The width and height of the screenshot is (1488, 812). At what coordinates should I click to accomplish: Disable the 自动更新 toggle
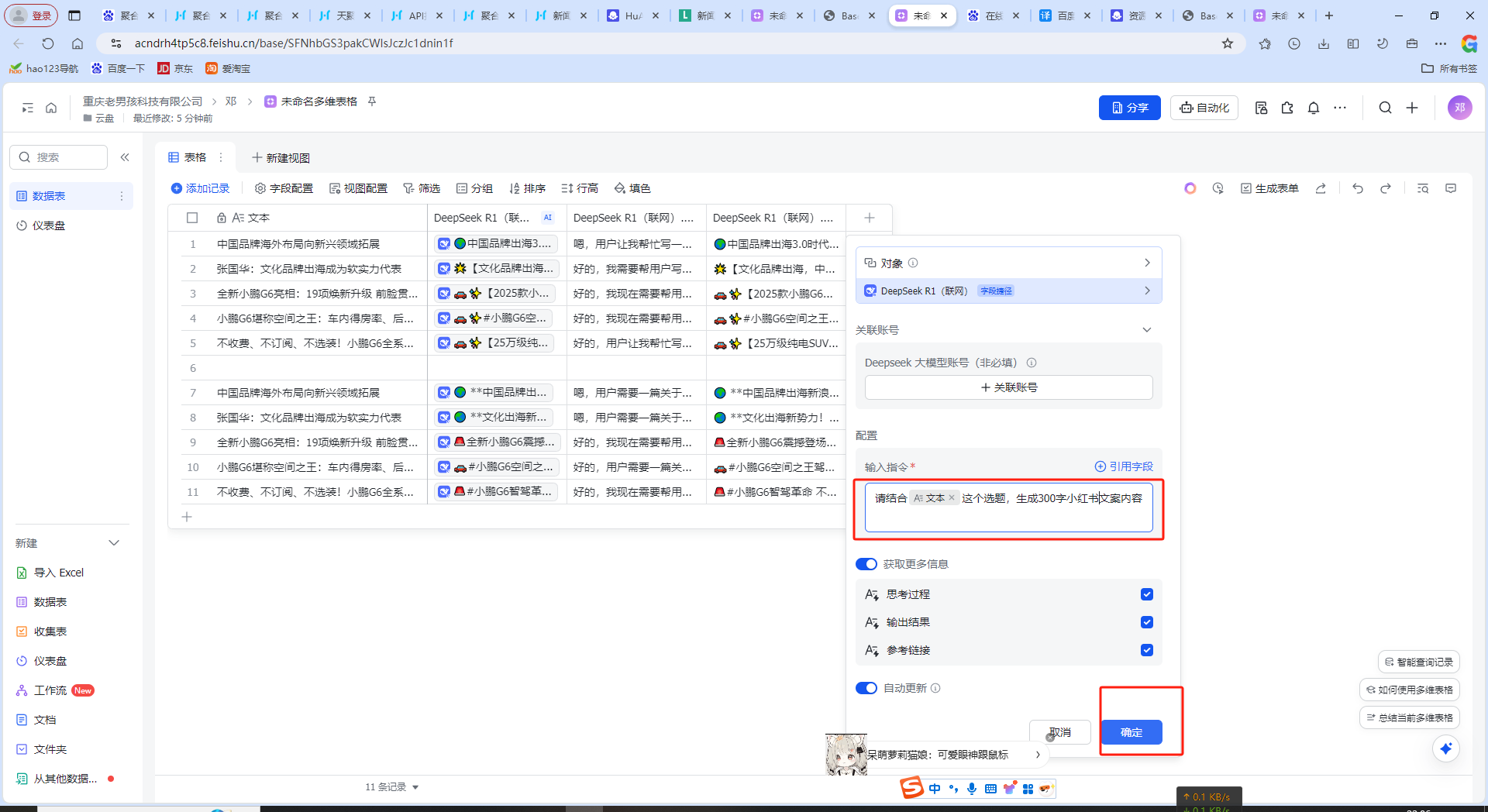866,688
